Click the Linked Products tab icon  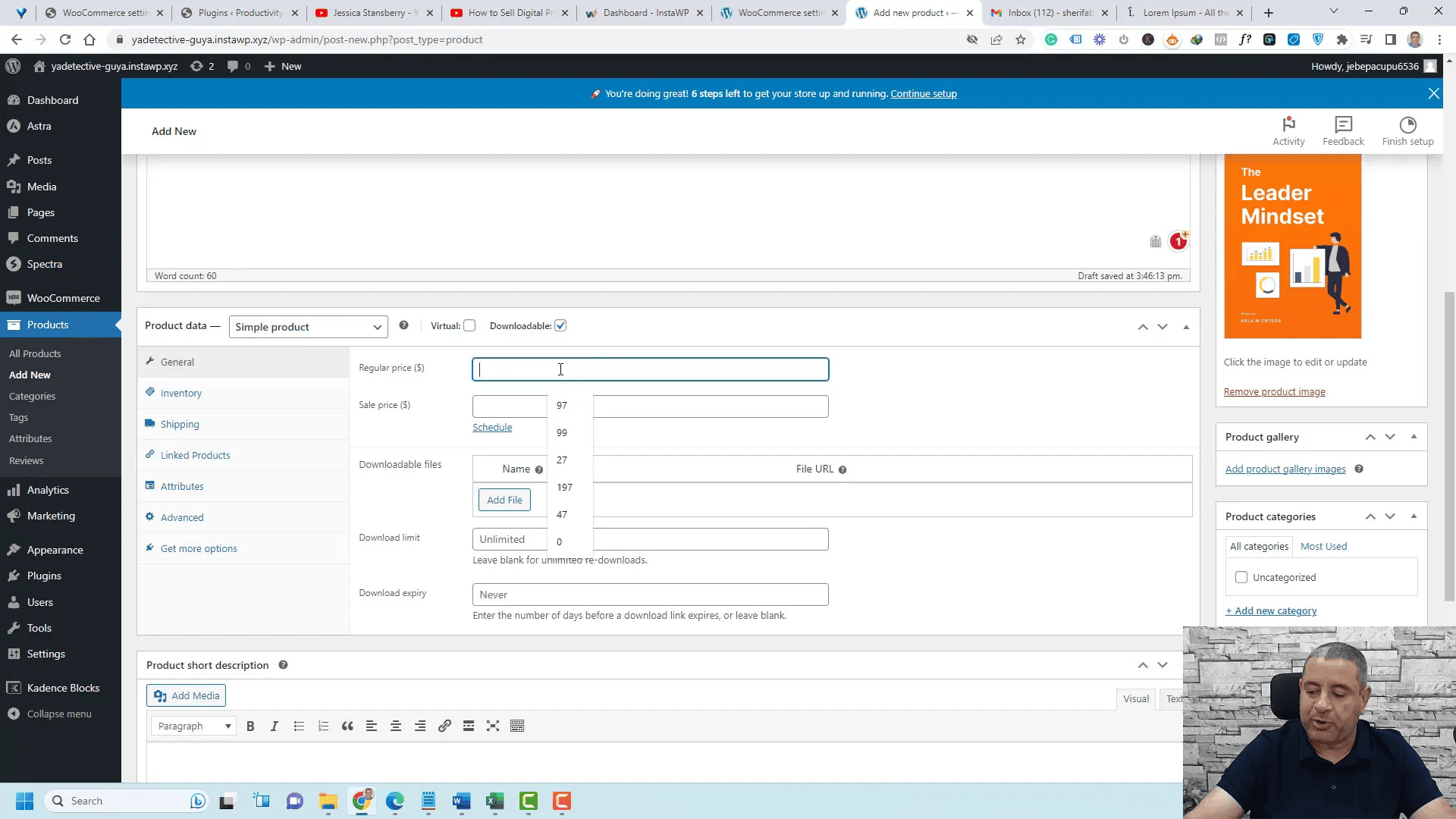tap(150, 454)
